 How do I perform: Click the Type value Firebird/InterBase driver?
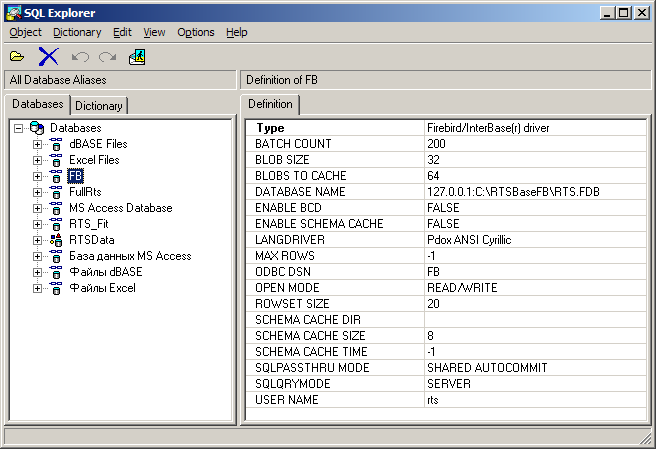pos(488,128)
